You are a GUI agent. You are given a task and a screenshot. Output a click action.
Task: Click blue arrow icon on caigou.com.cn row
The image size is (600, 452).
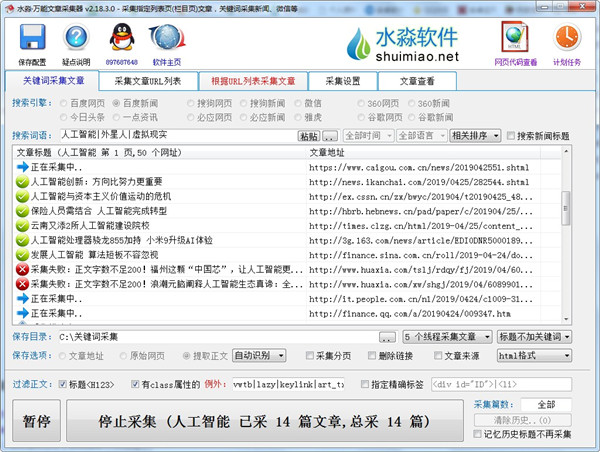click(x=23, y=167)
